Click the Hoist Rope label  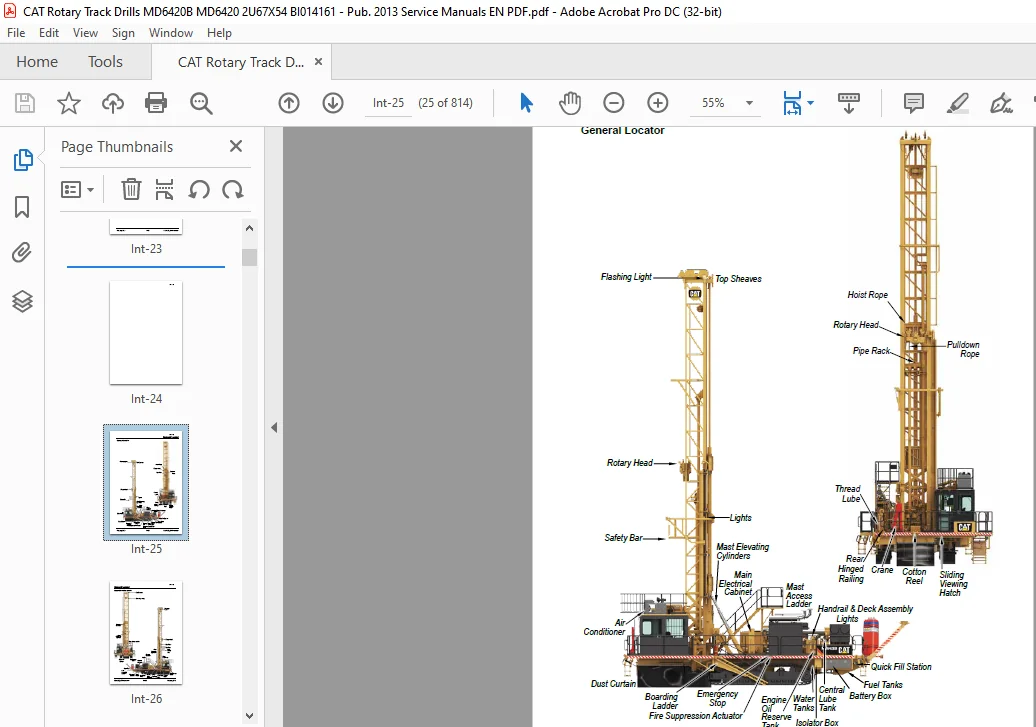point(868,295)
